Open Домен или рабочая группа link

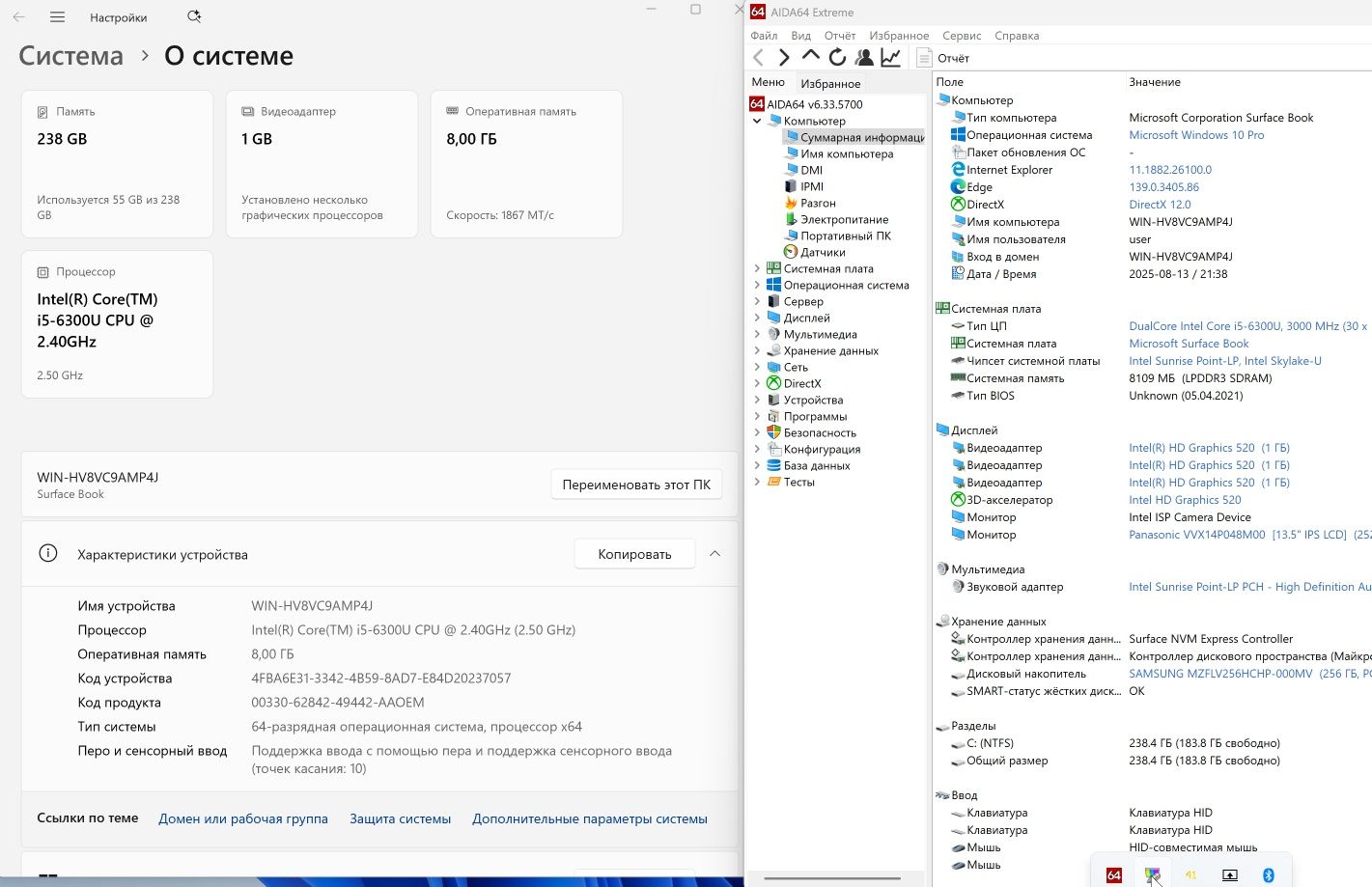[x=243, y=818]
